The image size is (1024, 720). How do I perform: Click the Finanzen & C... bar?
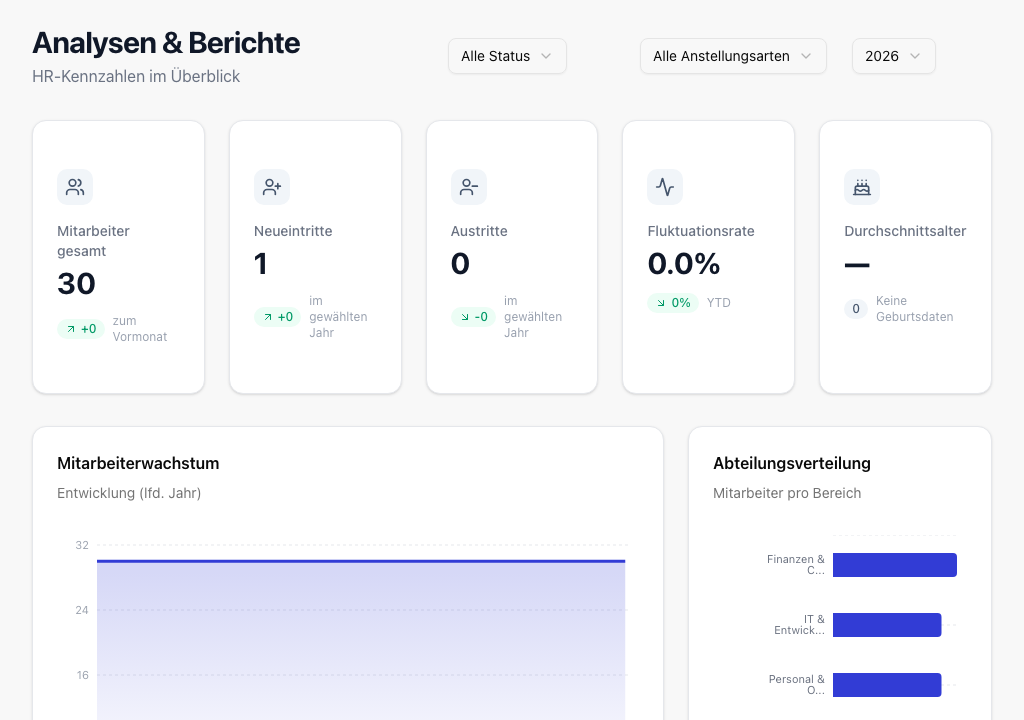(x=895, y=565)
